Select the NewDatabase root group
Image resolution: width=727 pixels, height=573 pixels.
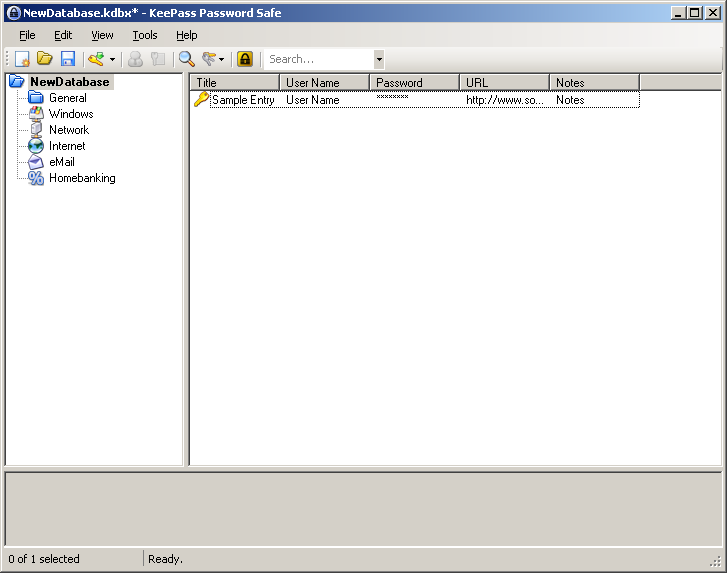click(70, 82)
